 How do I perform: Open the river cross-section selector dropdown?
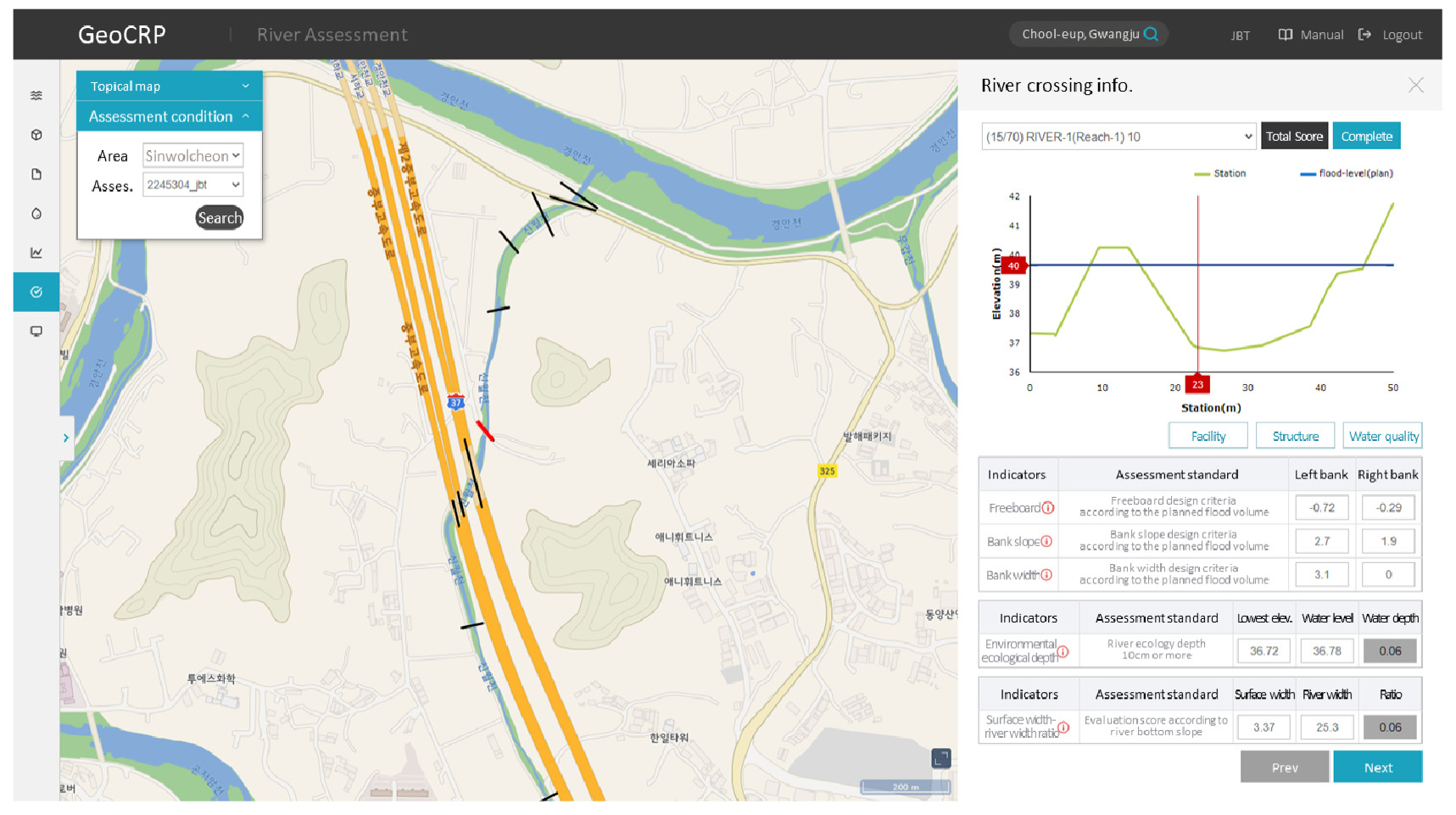(1118, 137)
